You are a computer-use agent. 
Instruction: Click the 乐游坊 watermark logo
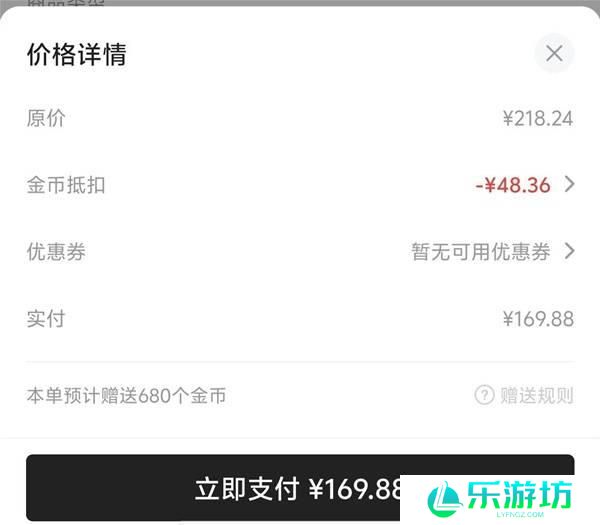tap(500, 499)
